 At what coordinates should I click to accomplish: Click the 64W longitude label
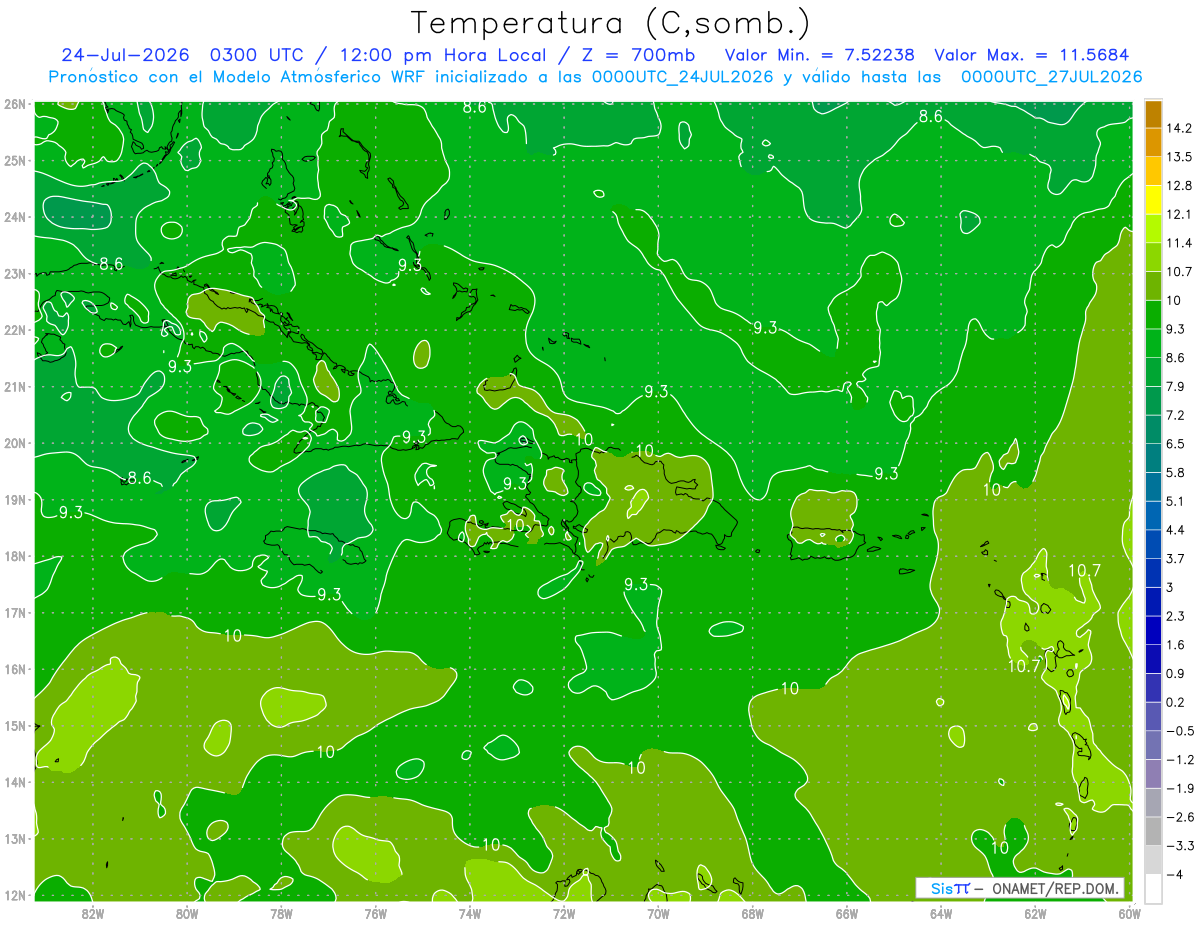[x=941, y=913]
